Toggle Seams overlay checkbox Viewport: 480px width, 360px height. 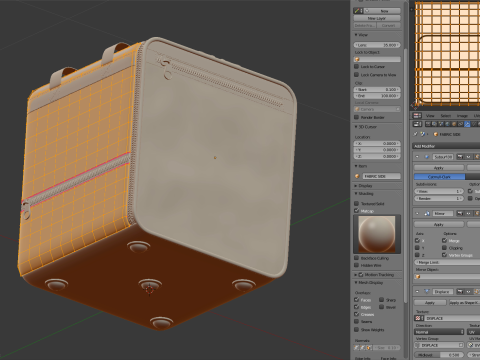point(356,322)
